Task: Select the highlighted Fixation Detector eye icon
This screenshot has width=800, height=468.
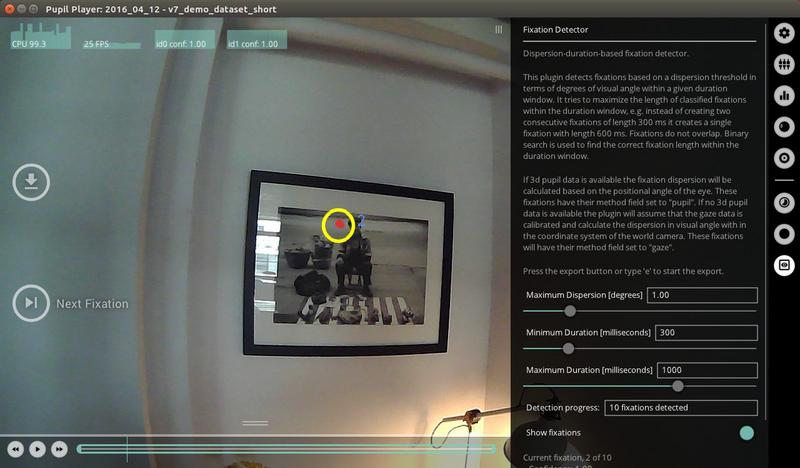Action: tap(784, 265)
